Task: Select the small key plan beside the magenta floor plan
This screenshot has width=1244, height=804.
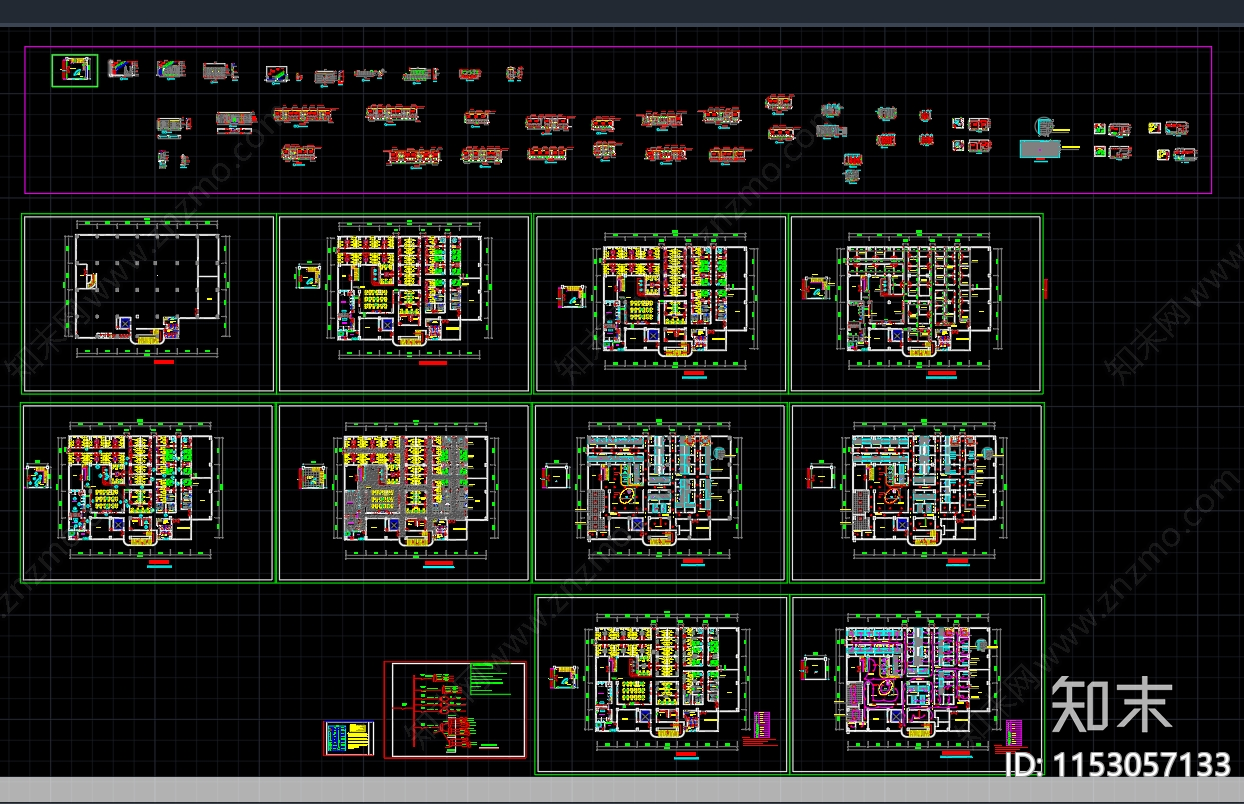Action: click(816, 669)
